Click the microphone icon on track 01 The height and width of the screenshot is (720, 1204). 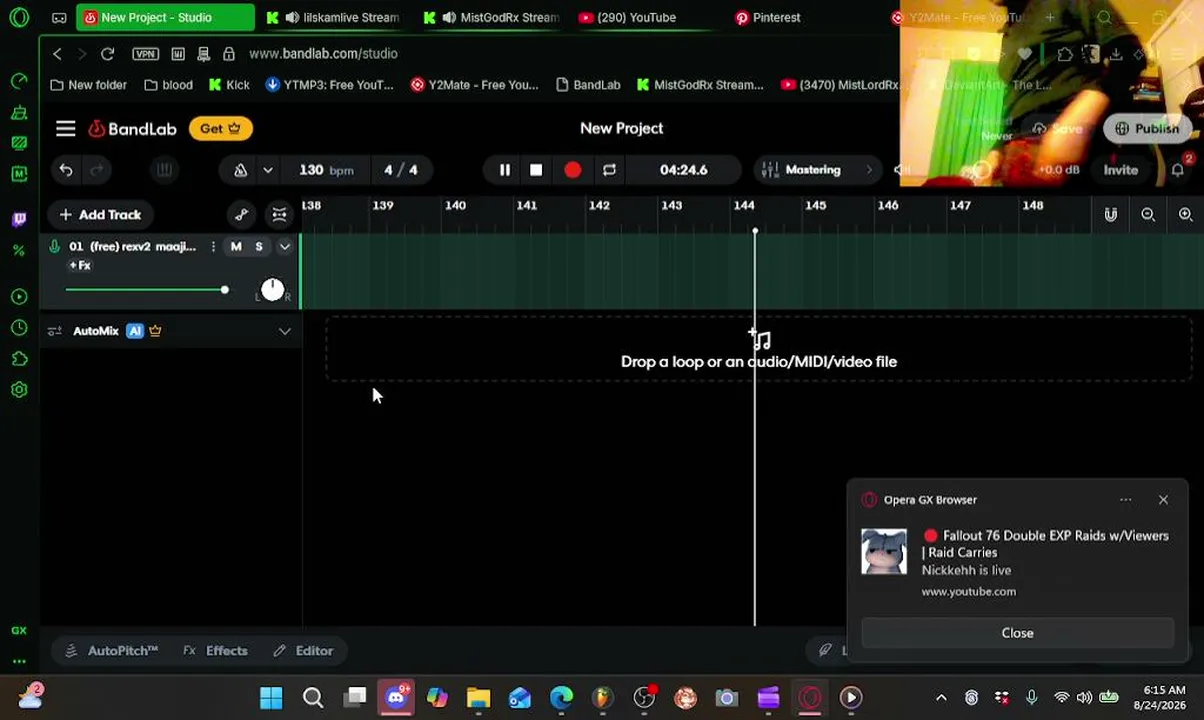pos(55,246)
